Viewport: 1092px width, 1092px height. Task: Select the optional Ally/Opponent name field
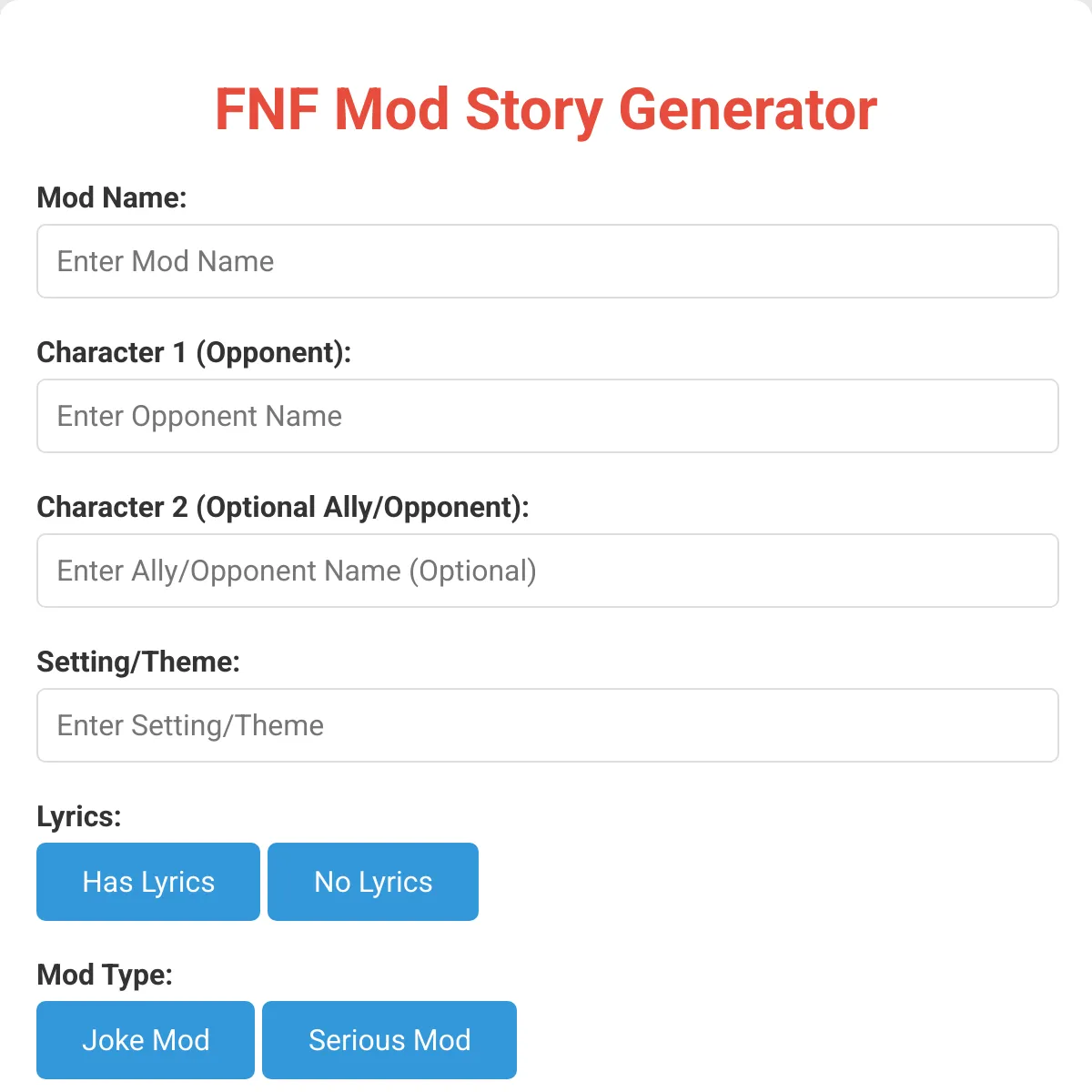point(546,571)
